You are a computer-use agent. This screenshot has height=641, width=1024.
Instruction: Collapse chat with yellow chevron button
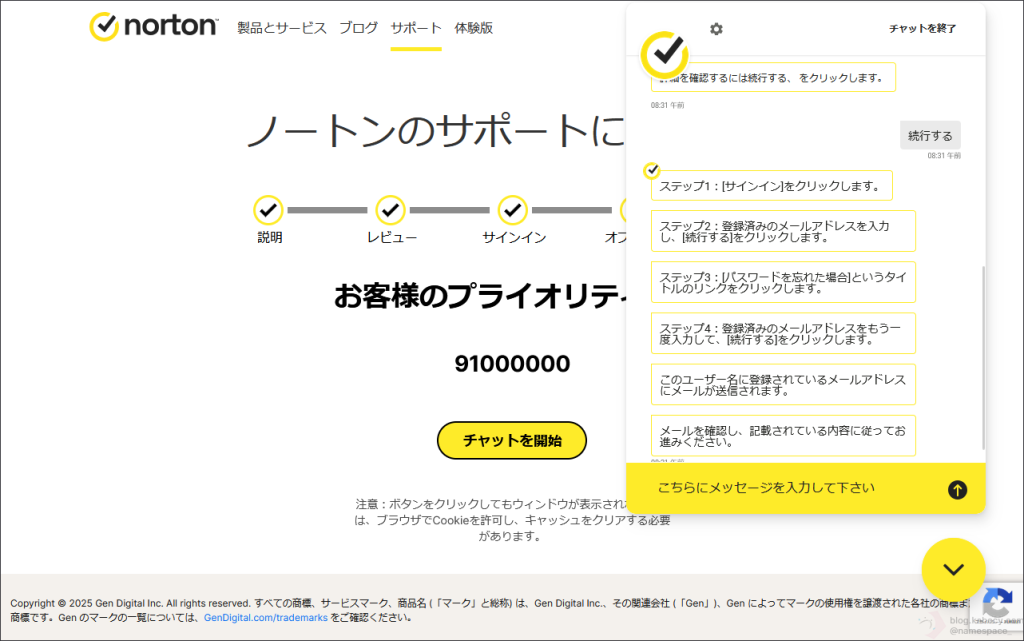tap(953, 570)
